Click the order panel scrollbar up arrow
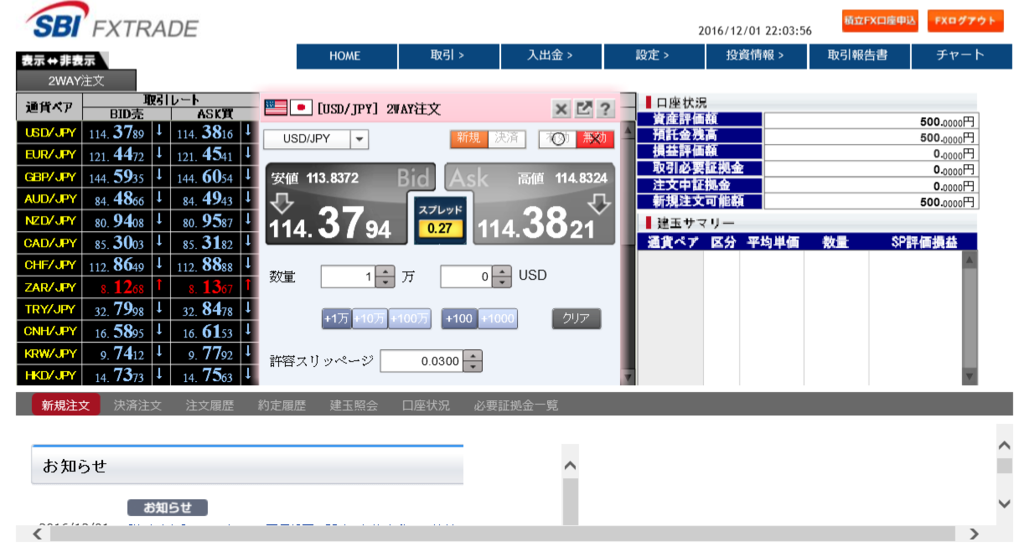Screen dimensions: 1024x547 pos(628,130)
